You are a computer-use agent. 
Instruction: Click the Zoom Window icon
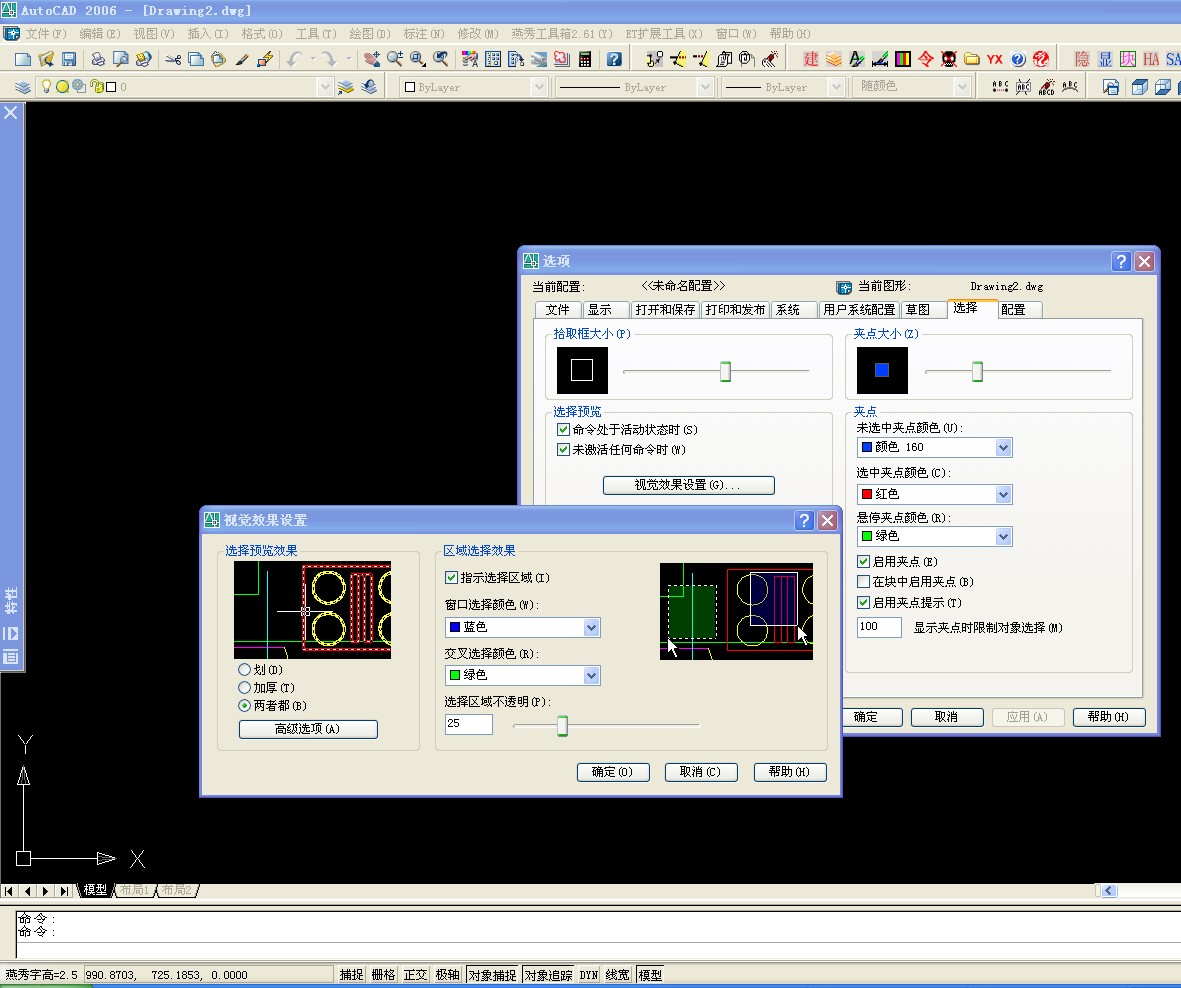417,59
